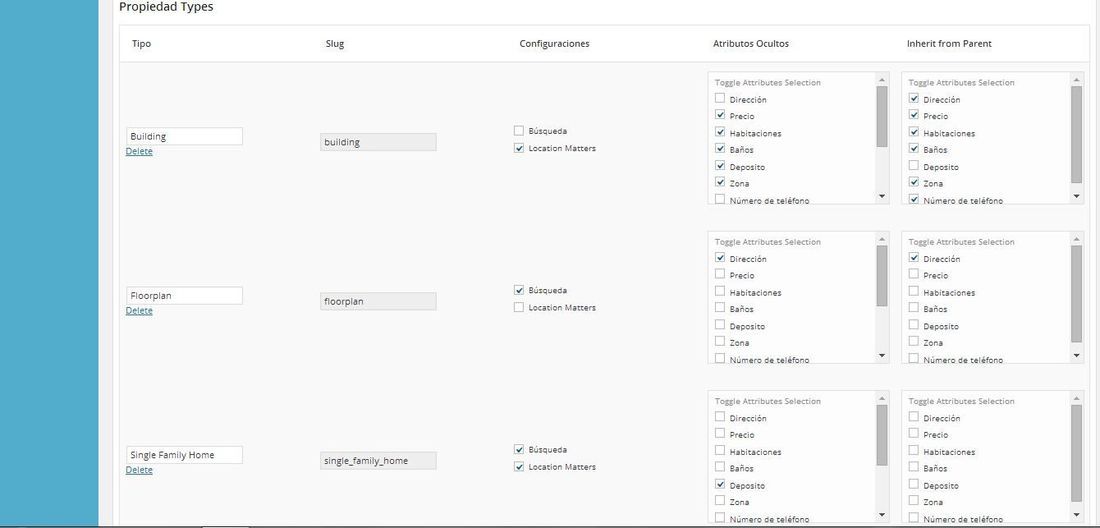1100x528 pixels.
Task: Toggle Attributes Selection in Floorplan inherit list
Action: pos(961,241)
